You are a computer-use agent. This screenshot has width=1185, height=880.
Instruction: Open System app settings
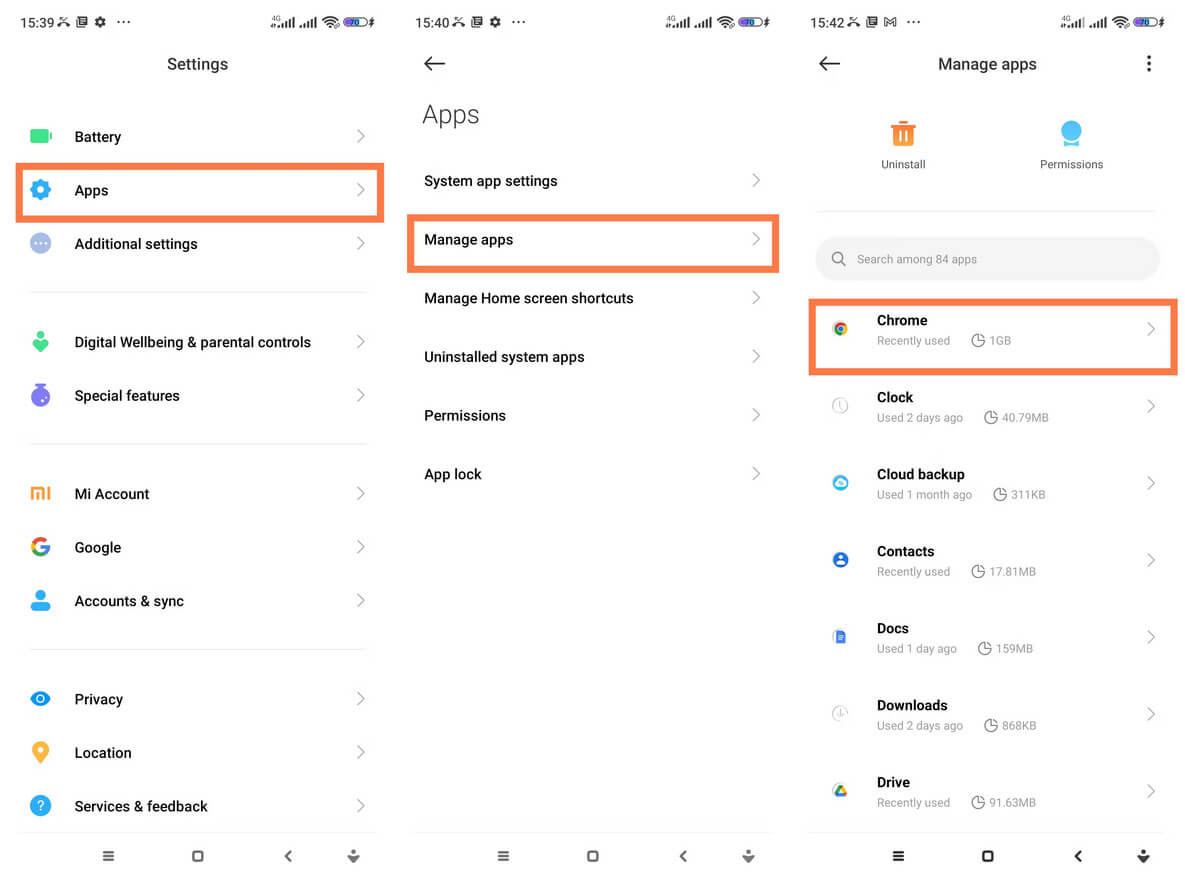click(x=592, y=181)
